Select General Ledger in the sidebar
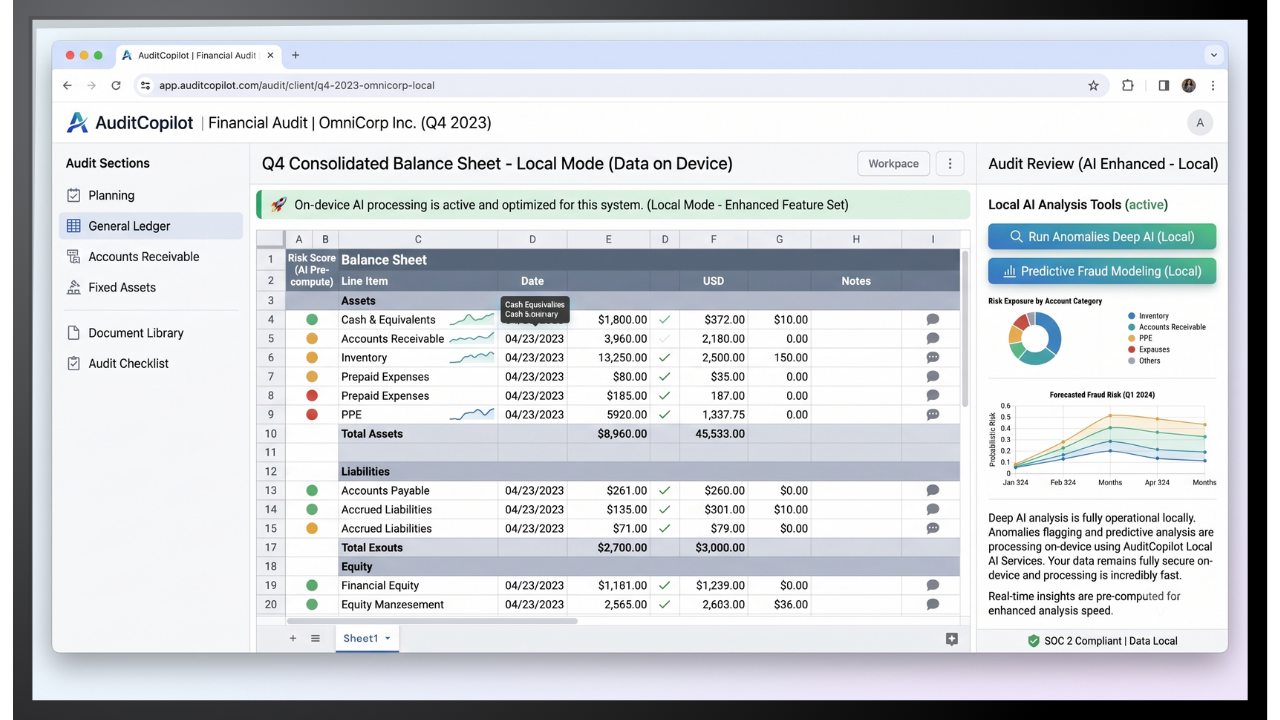The image size is (1280, 720). [150, 226]
